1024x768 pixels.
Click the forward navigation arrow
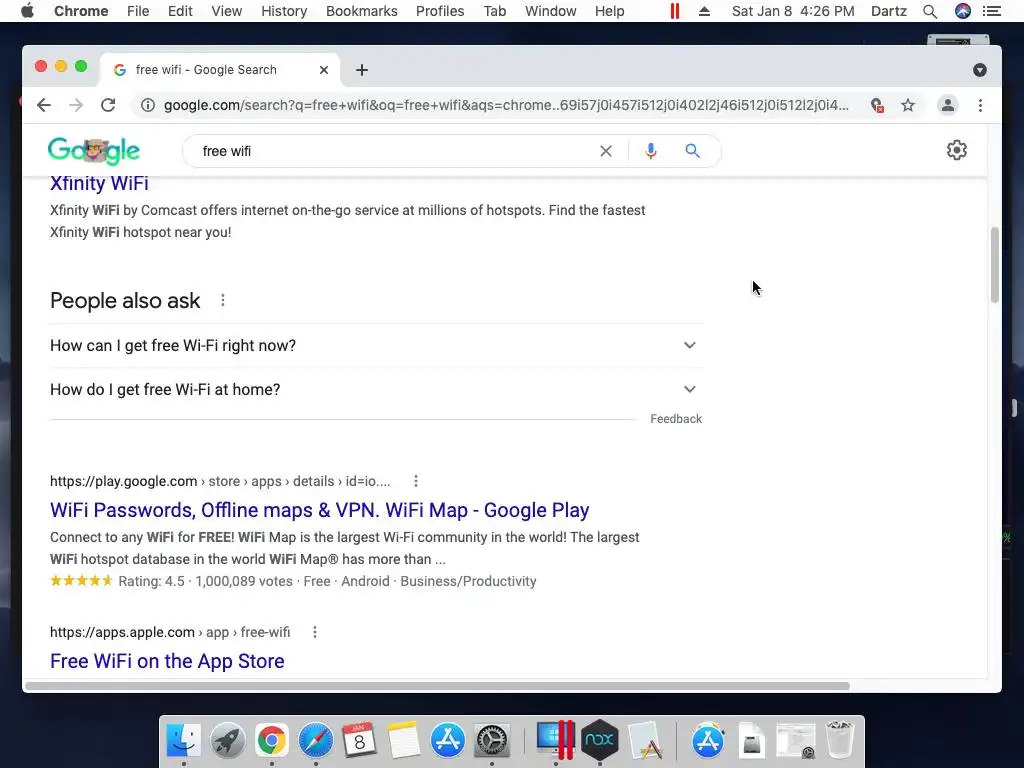76,105
